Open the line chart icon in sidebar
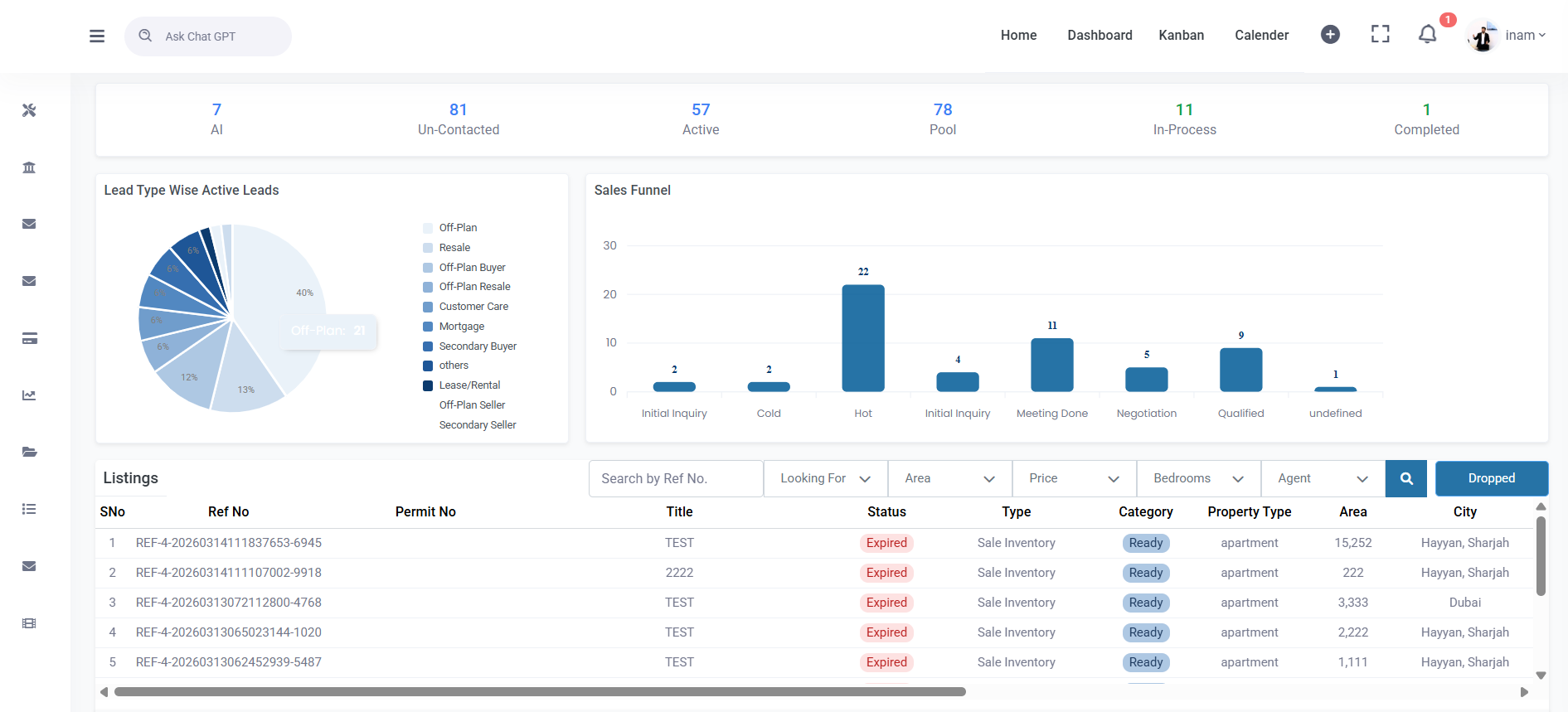The image size is (1568, 712). (x=29, y=395)
